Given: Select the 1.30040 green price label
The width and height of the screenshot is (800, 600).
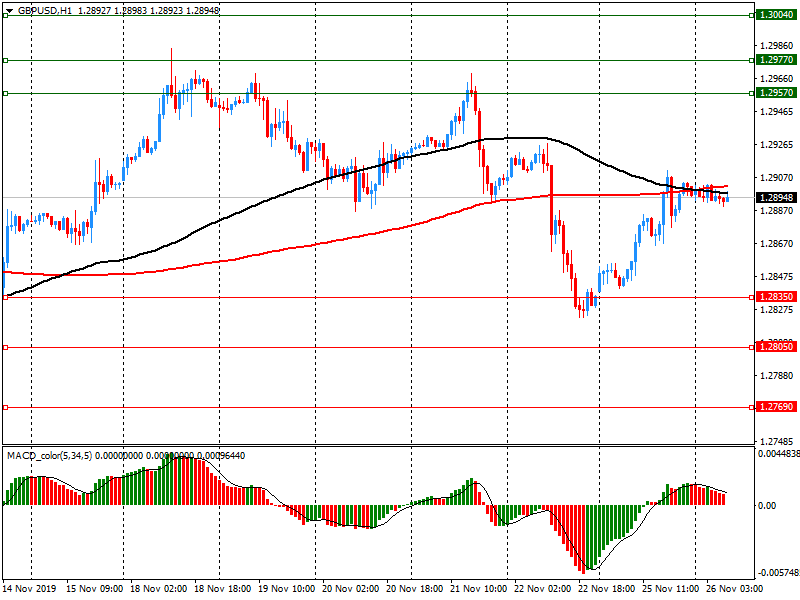Looking at the screenshot, I should tap(776, 15).
